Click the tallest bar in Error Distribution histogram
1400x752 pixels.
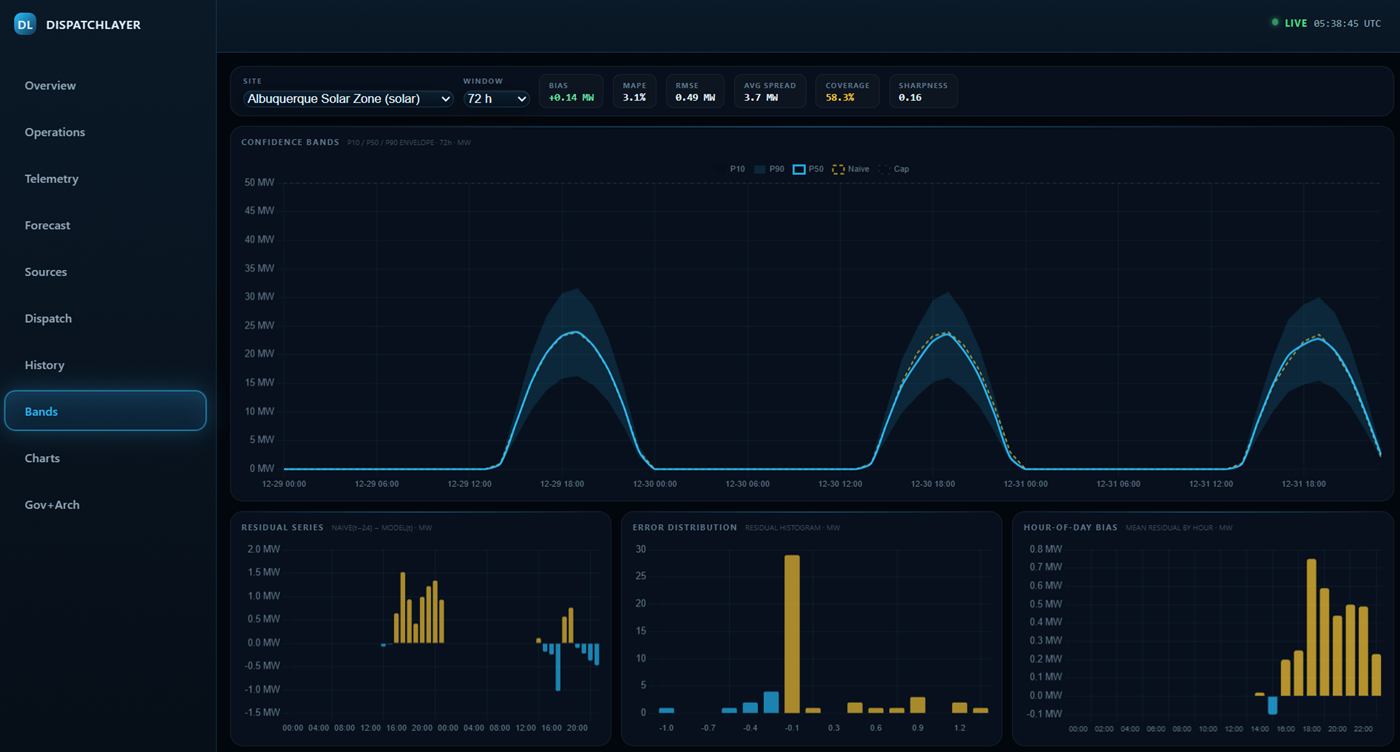click(x=792, y=634)
